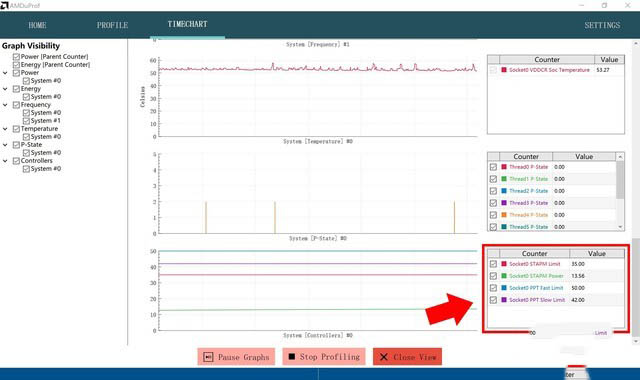Uncheck the Controllers group checkbox
640x380 pixels.
coord(16,161)
